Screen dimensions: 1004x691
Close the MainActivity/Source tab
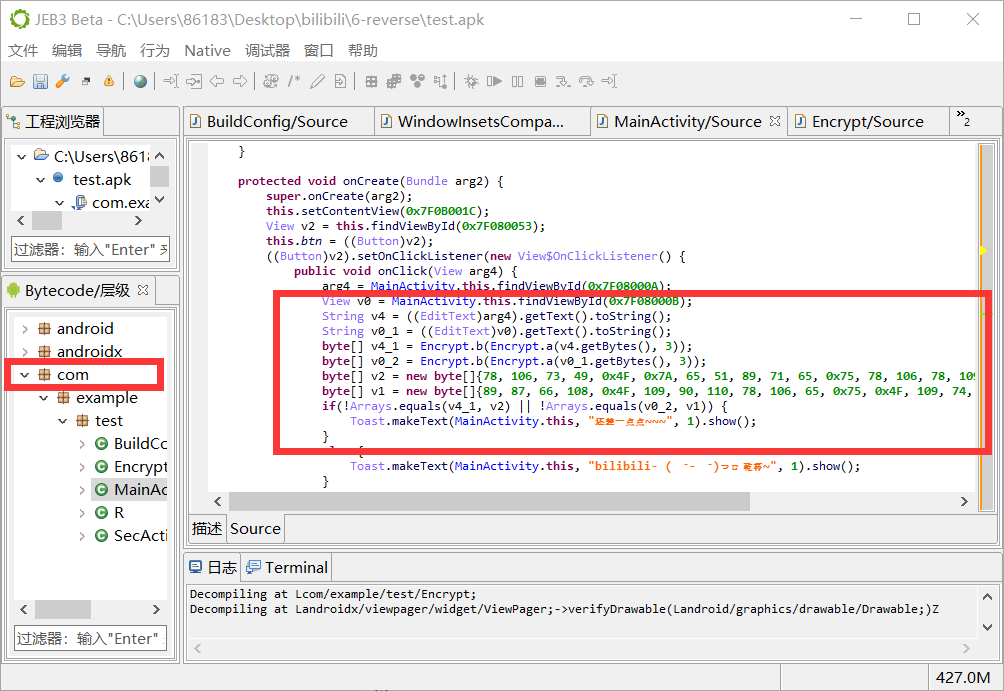pyautogui.click(x=775, y=121)
